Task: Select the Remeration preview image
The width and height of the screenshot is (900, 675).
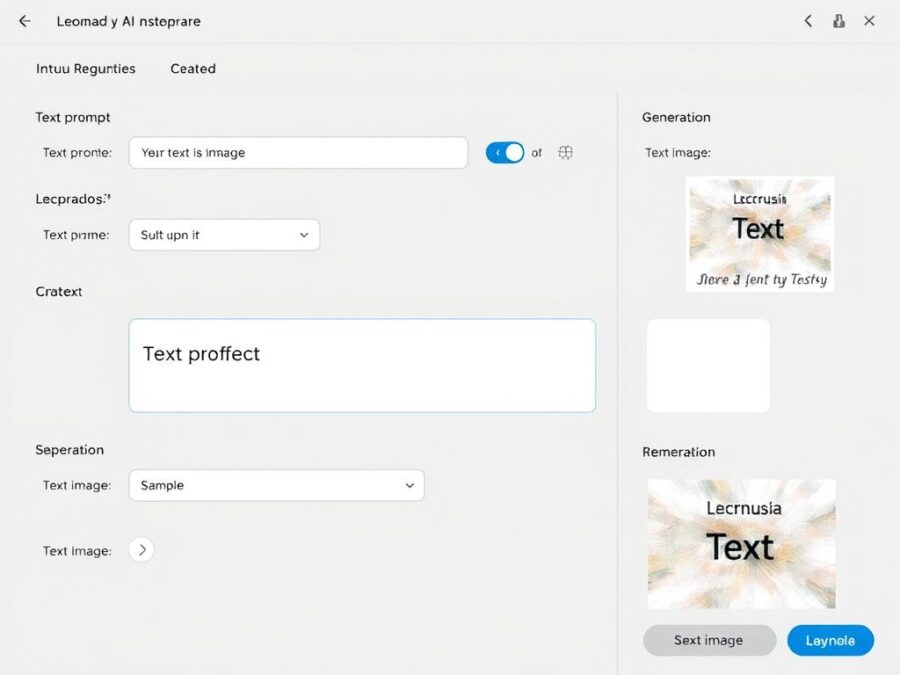Action: pos(741,543)
